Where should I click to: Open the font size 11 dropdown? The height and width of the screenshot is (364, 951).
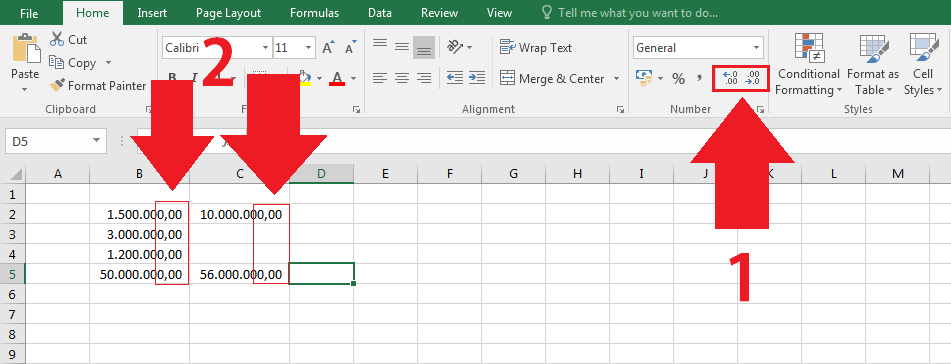[x=308, y=48]
